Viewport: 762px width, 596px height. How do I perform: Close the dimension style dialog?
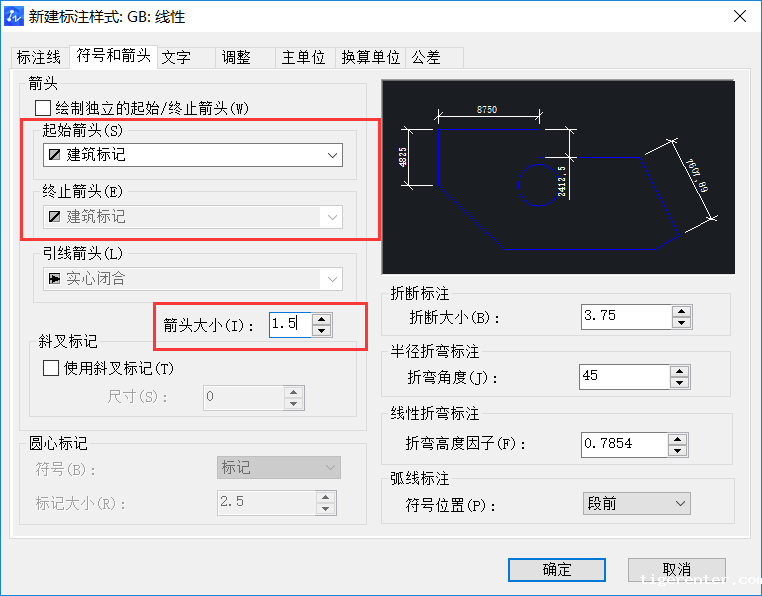click(739, 16)
